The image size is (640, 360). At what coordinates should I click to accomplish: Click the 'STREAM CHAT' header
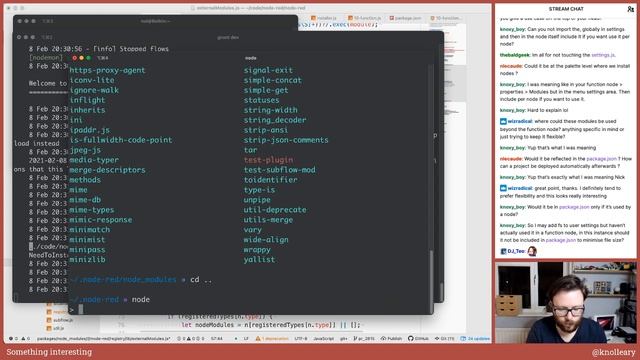[x=566, y=9]
